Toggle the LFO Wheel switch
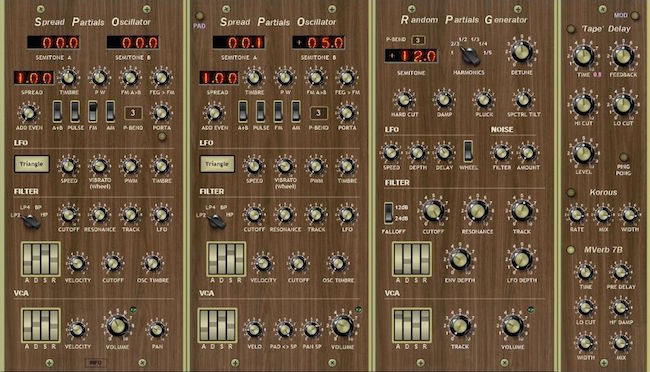 [468, 151]
